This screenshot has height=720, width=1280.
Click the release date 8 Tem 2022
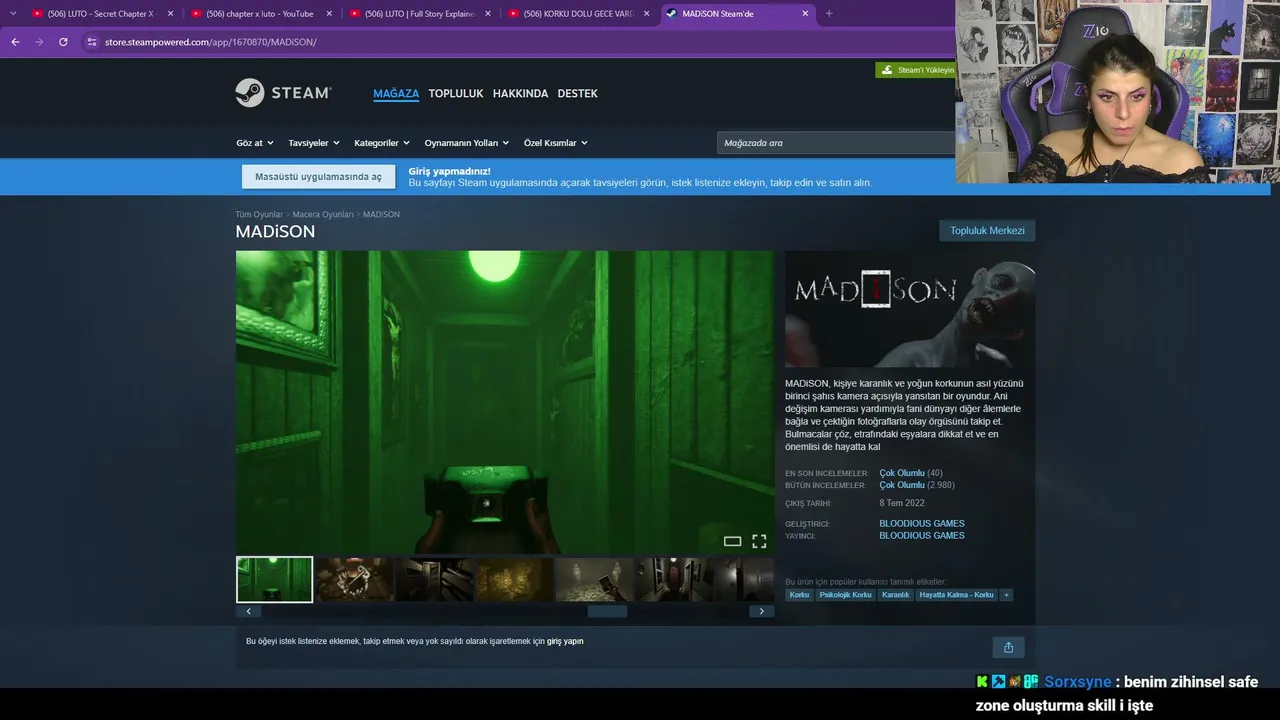pyautogui.click(x=902, y=503)
